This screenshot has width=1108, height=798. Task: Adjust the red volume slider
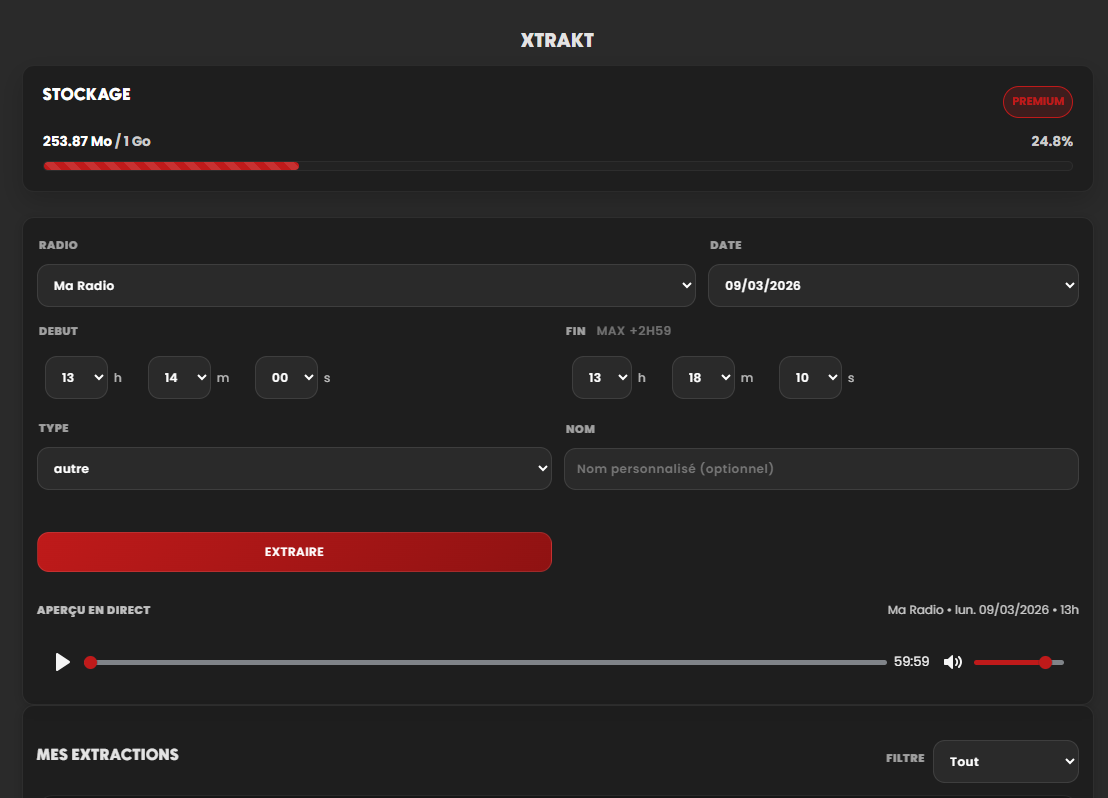1018,662
